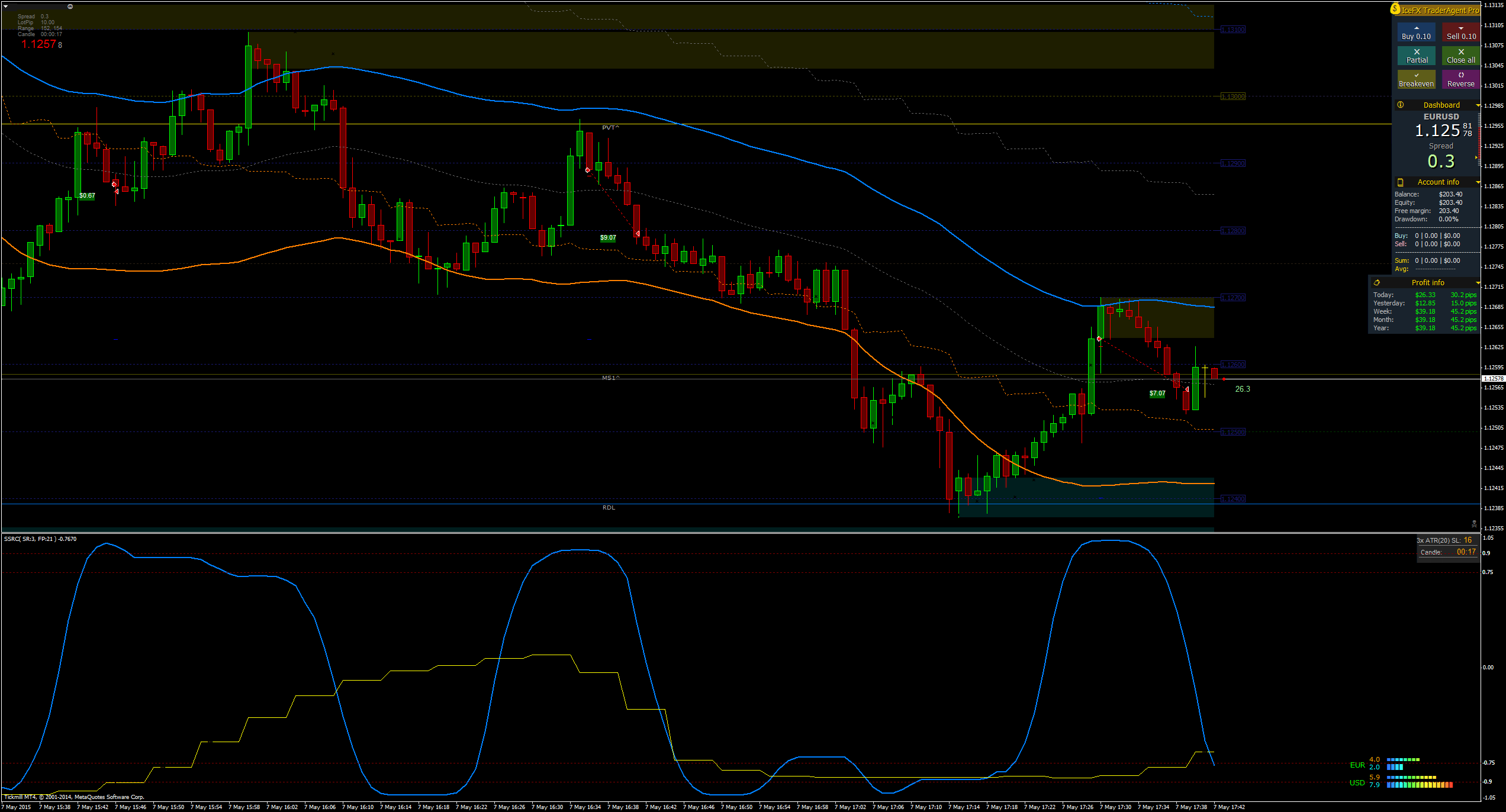1506x812 pixels.
Task: Click the Partial close button
Action: coord(1416,56)
